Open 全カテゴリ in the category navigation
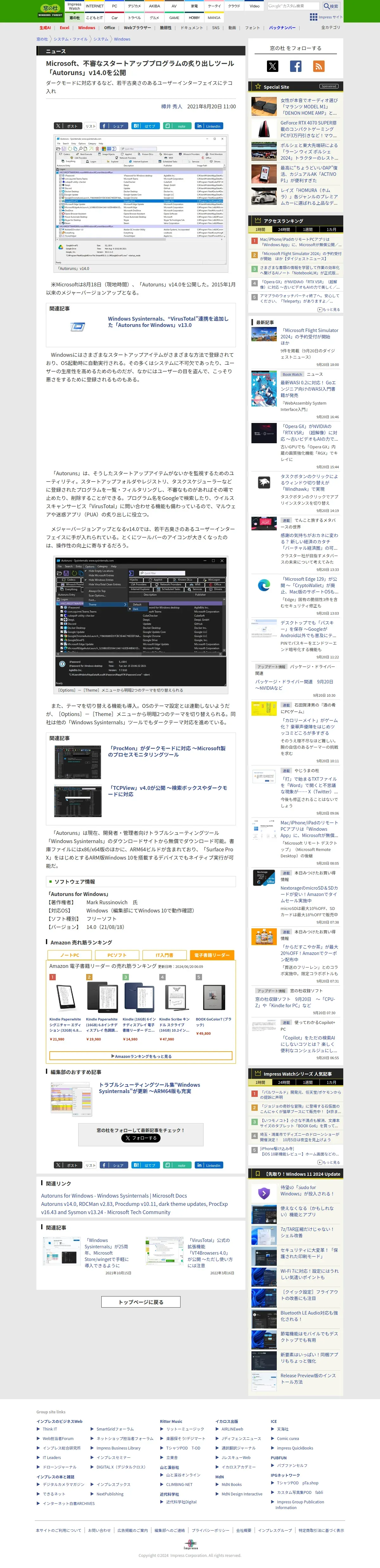This screenshot has height=1568, width=380. [330, 27]
